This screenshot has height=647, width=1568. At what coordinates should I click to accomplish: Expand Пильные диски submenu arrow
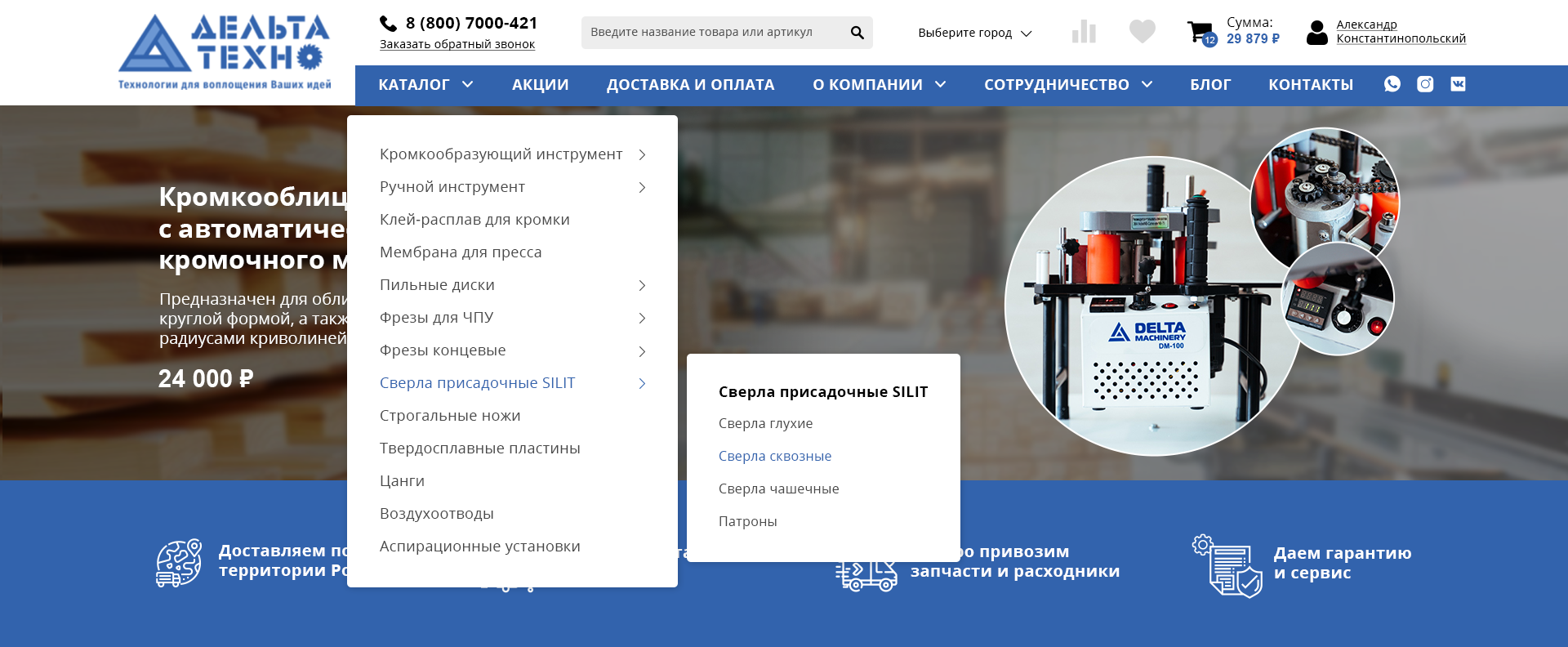coord(642,285)
